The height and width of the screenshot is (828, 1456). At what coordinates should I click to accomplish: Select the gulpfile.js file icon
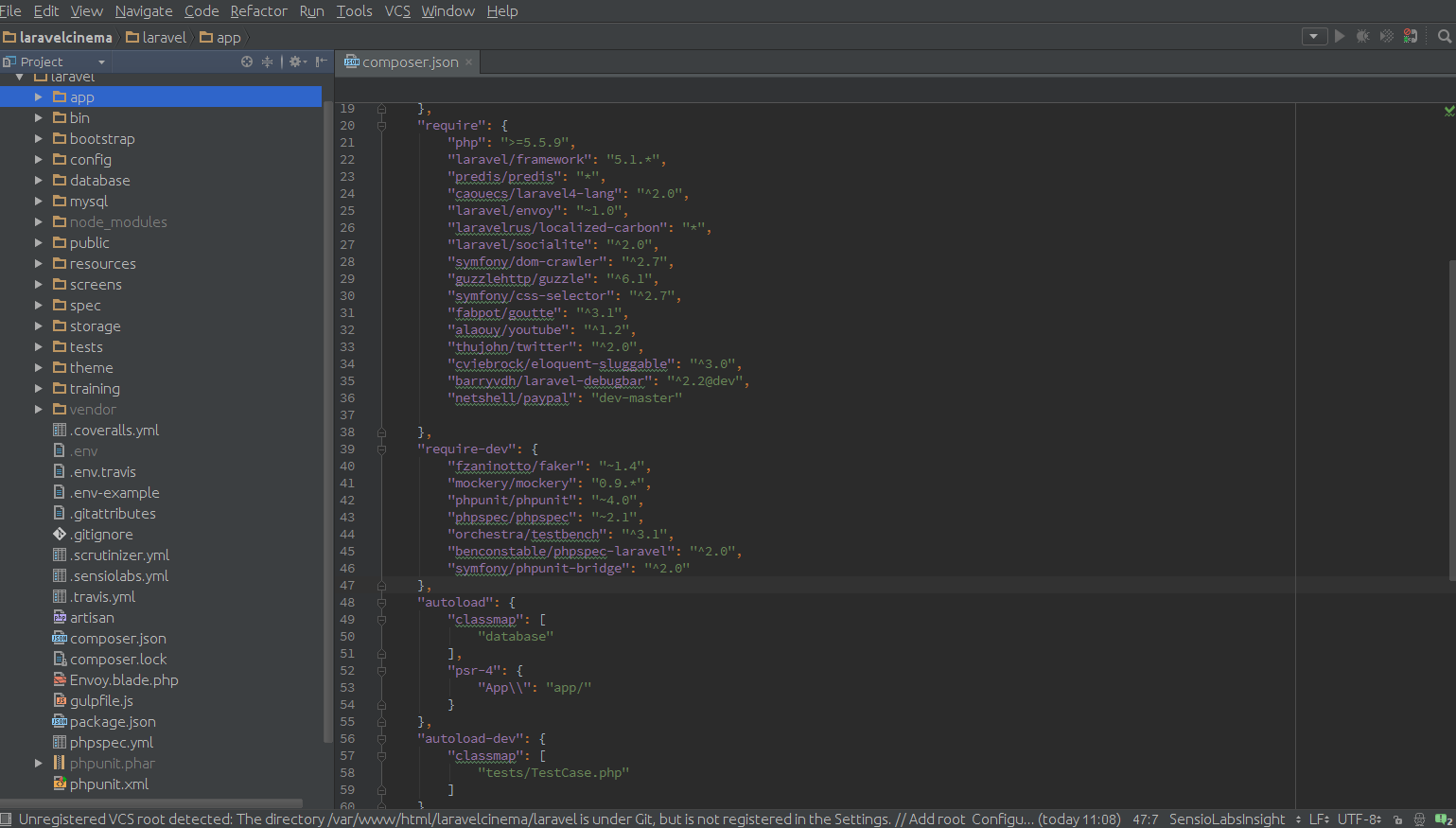click(x=60, y=701)
